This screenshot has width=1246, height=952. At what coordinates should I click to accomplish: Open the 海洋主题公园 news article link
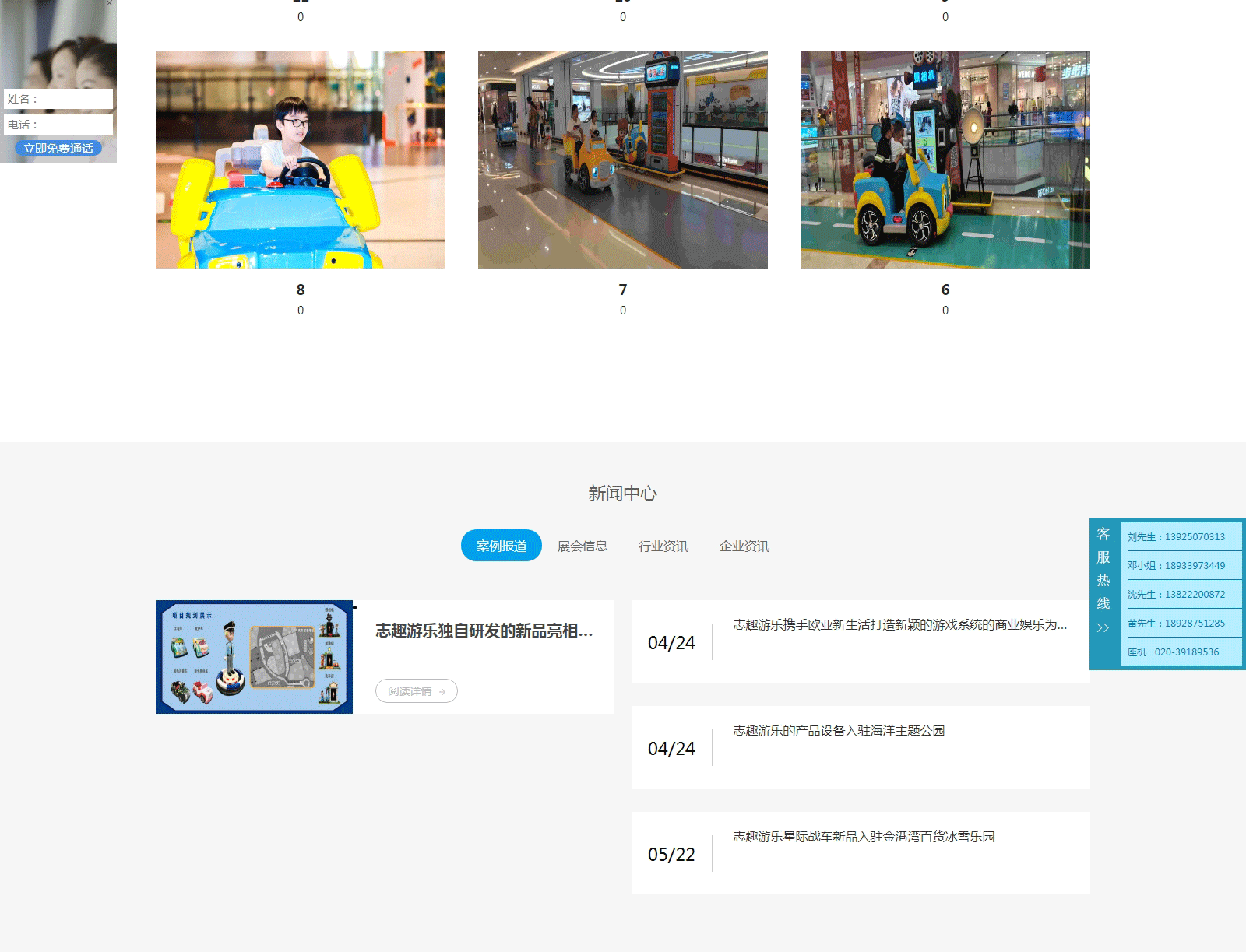point(839,731)
